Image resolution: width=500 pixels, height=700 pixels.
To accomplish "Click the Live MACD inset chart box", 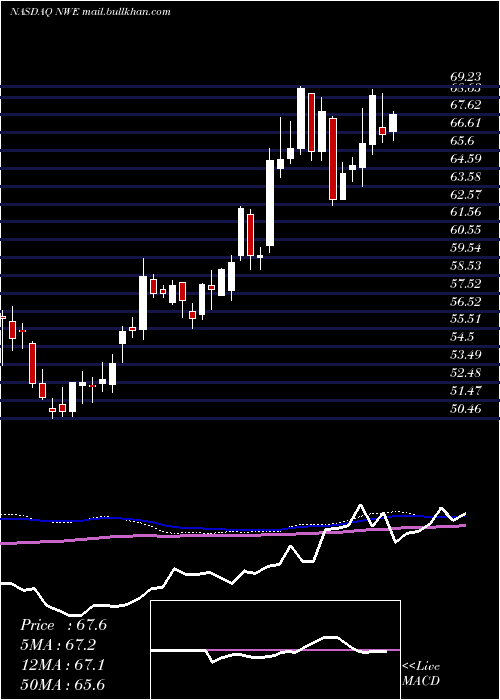I will 275,650.
